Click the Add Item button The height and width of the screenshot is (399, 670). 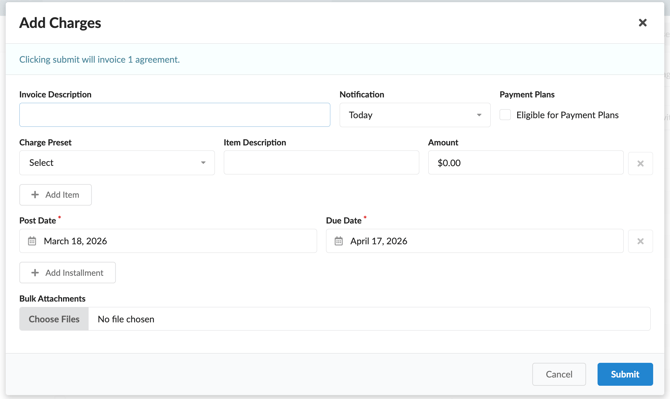(56, 195)
